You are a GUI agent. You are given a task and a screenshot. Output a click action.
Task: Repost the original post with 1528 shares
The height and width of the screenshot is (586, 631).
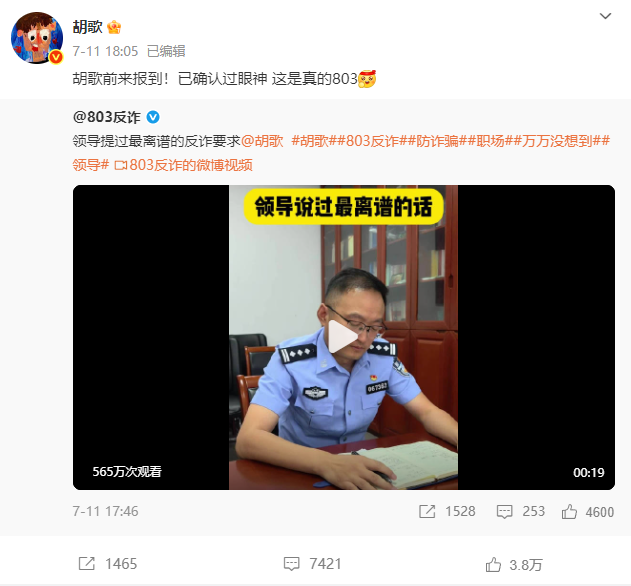point(447,512)
